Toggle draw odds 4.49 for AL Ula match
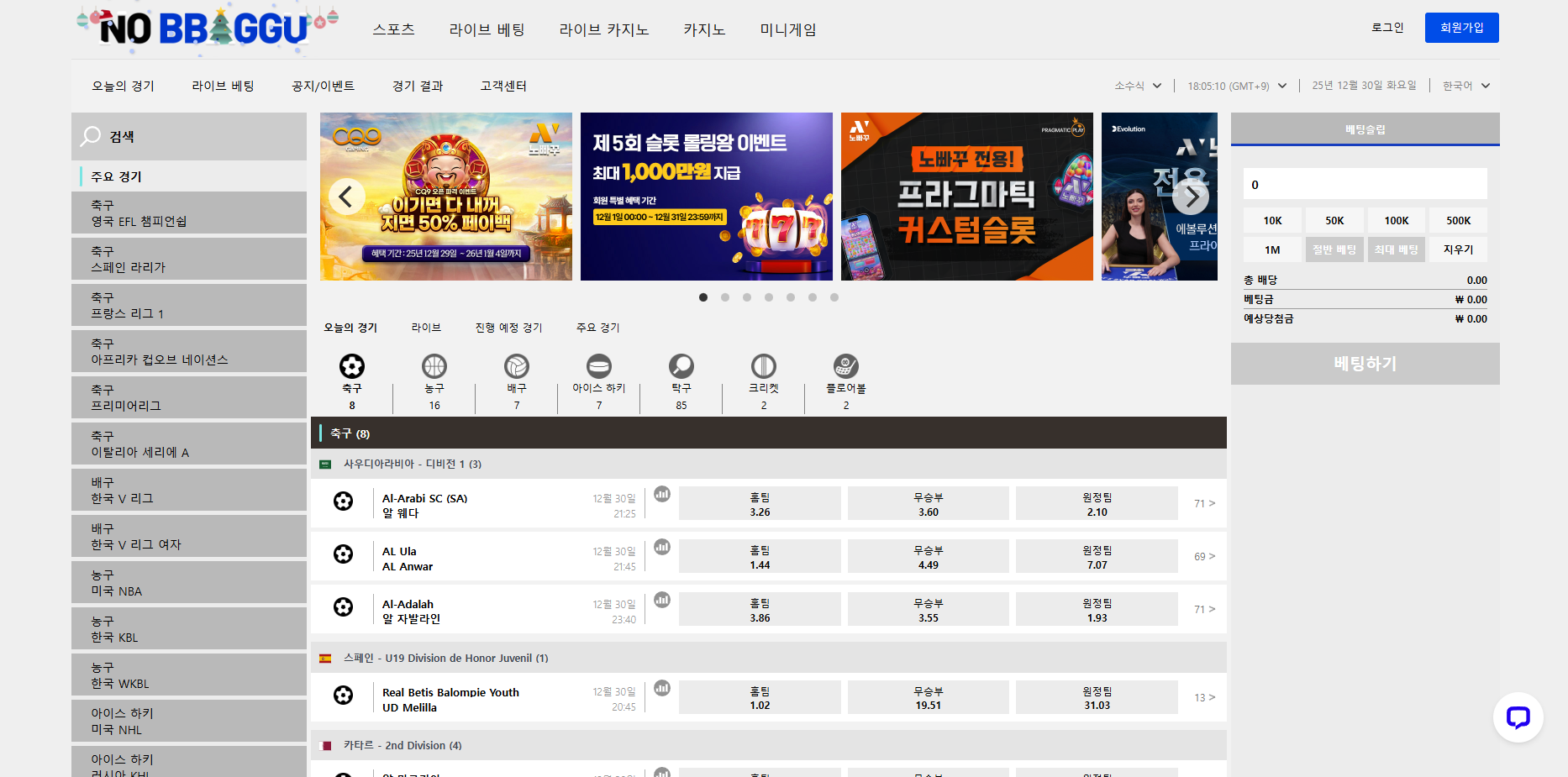Image resolution: width=1568 pixels, height=777 pixels. [x=928, y=557]
